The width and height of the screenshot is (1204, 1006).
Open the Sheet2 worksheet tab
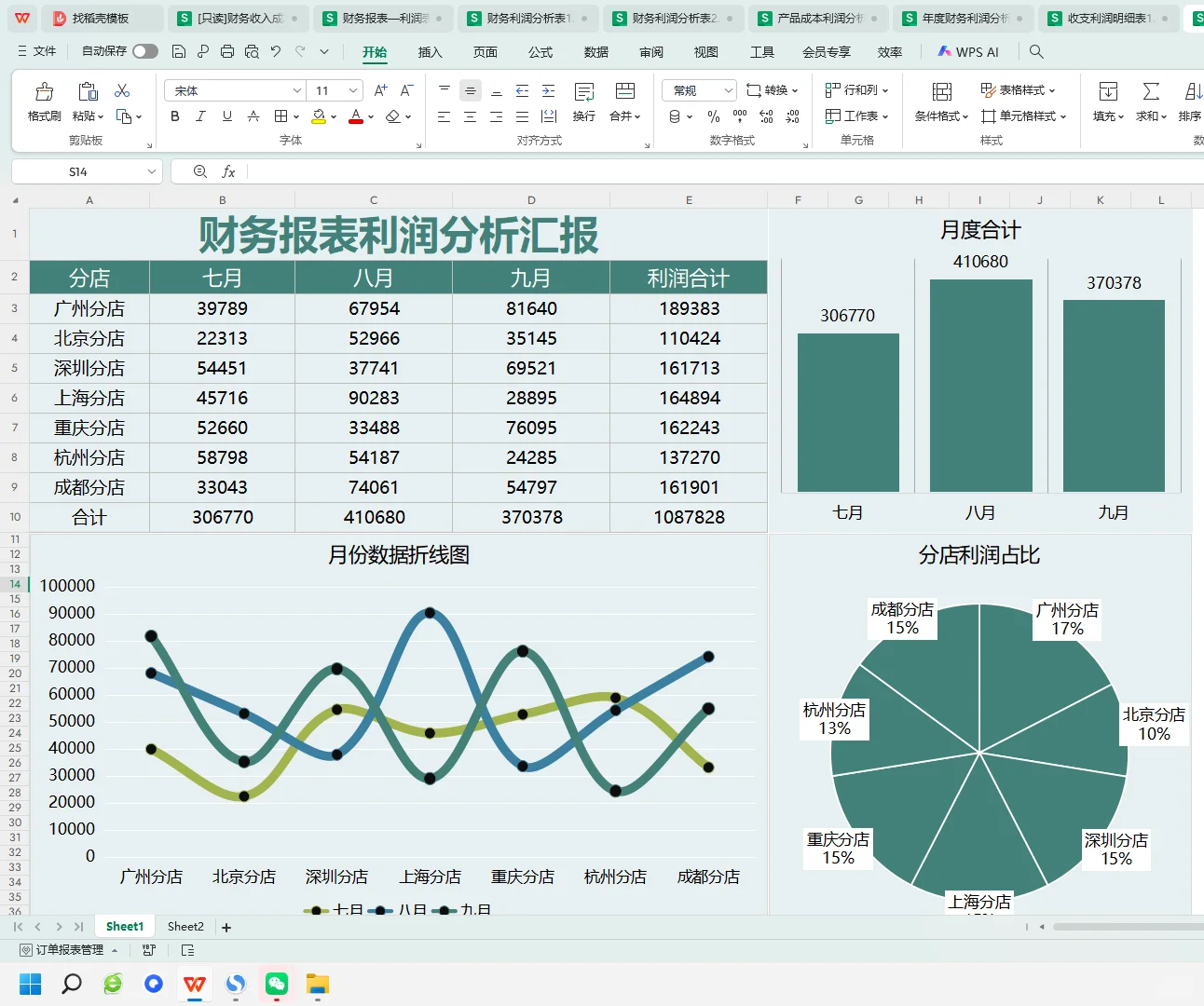point(185,927)
